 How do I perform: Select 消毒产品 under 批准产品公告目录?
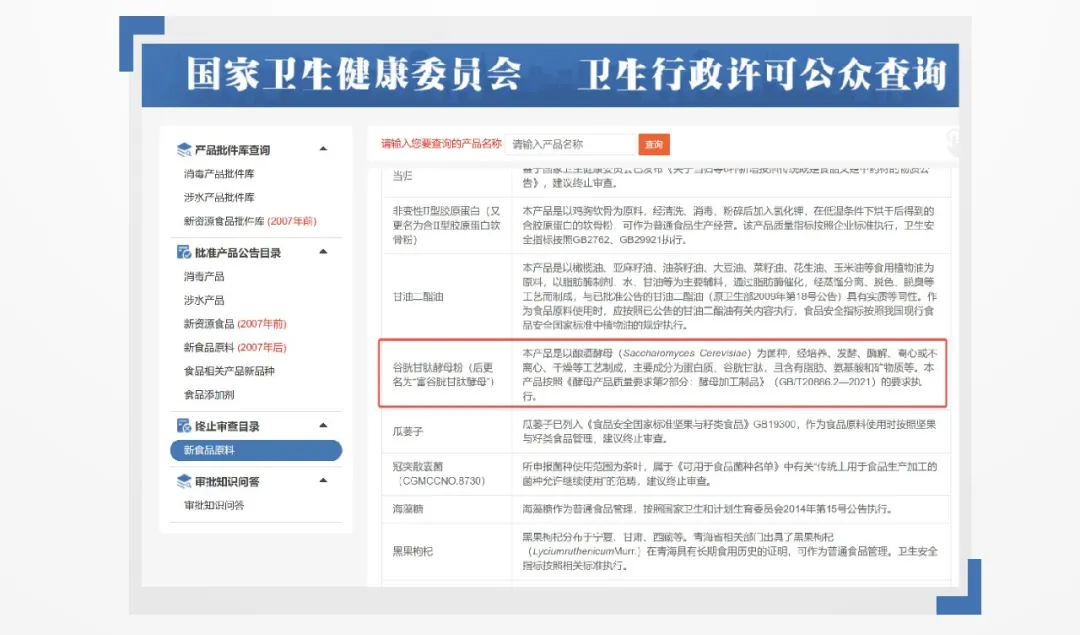point(204,276)
